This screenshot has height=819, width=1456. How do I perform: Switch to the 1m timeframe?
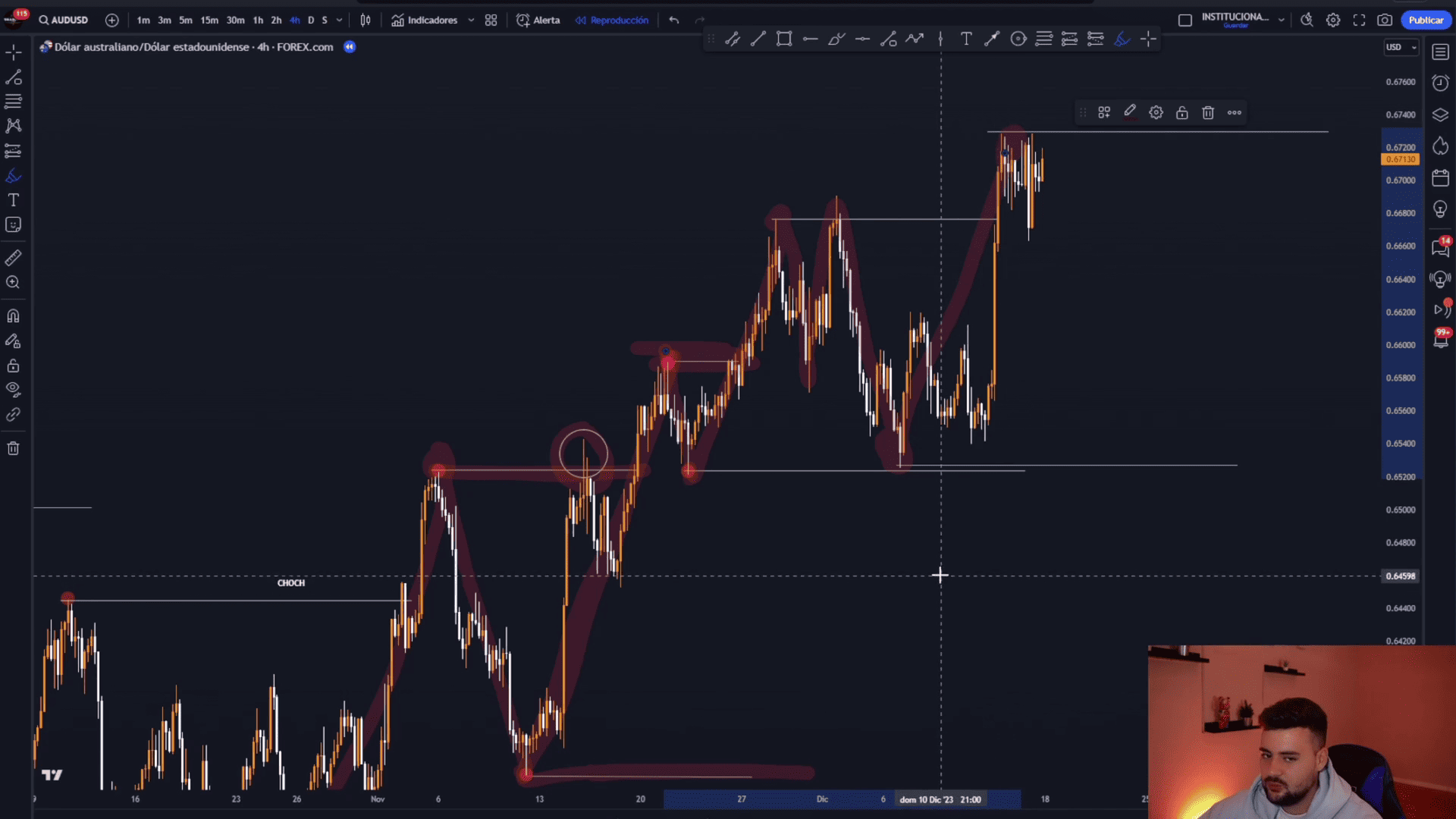[143, 20]
